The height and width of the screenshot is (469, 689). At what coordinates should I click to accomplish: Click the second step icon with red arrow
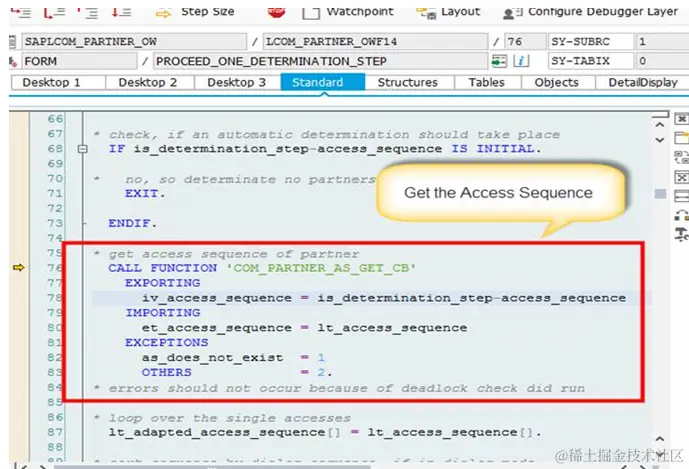tap(54, 12)
